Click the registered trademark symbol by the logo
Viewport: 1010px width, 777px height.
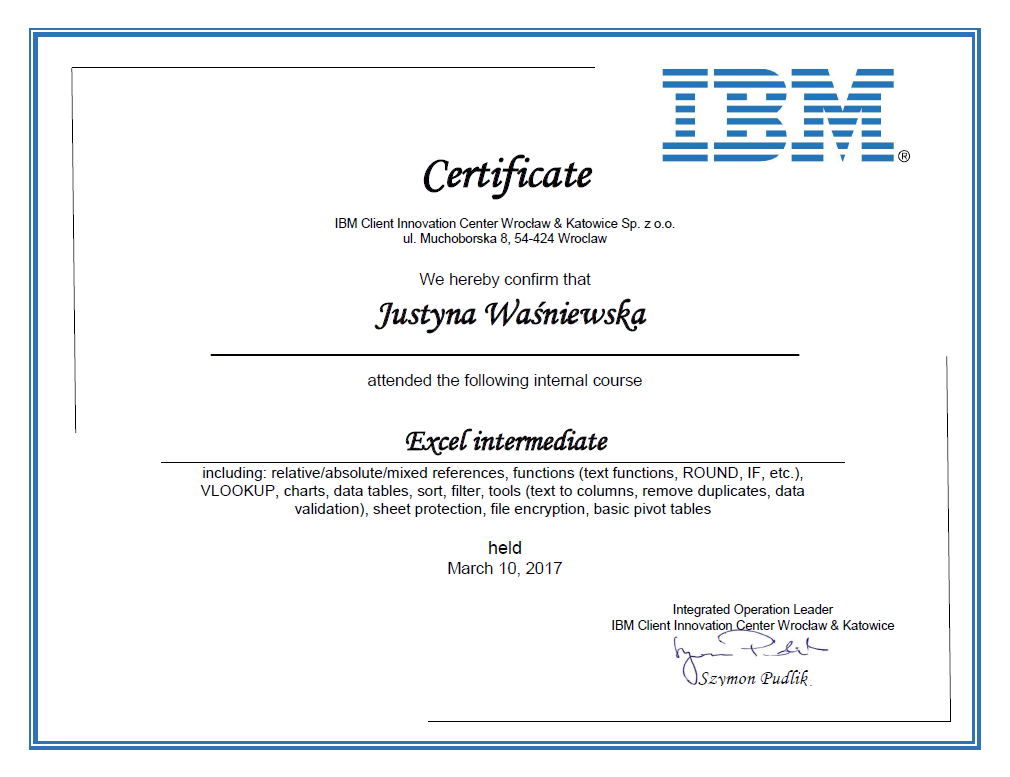click(904, 157)
